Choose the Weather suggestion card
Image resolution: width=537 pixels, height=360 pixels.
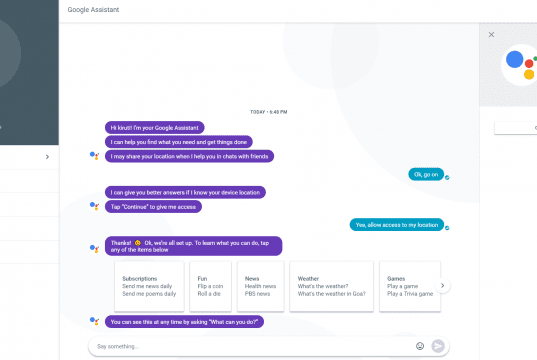pyautogui.click(x=332, y=286)
